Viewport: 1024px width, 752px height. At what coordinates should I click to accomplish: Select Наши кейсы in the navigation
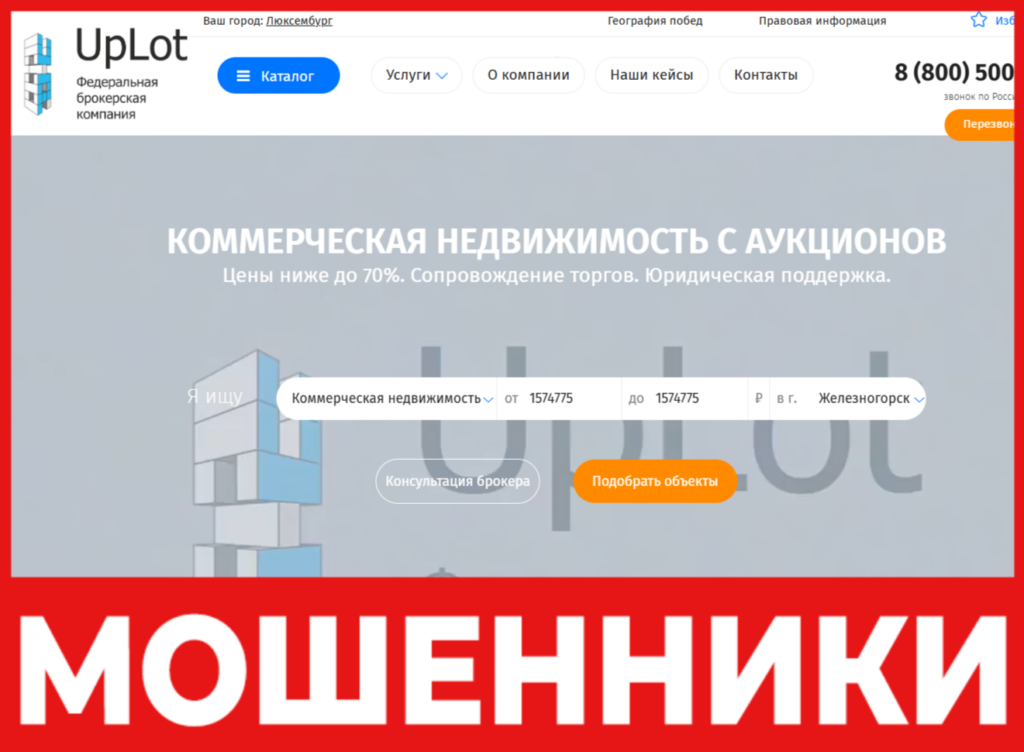click(x=651, y=74)
